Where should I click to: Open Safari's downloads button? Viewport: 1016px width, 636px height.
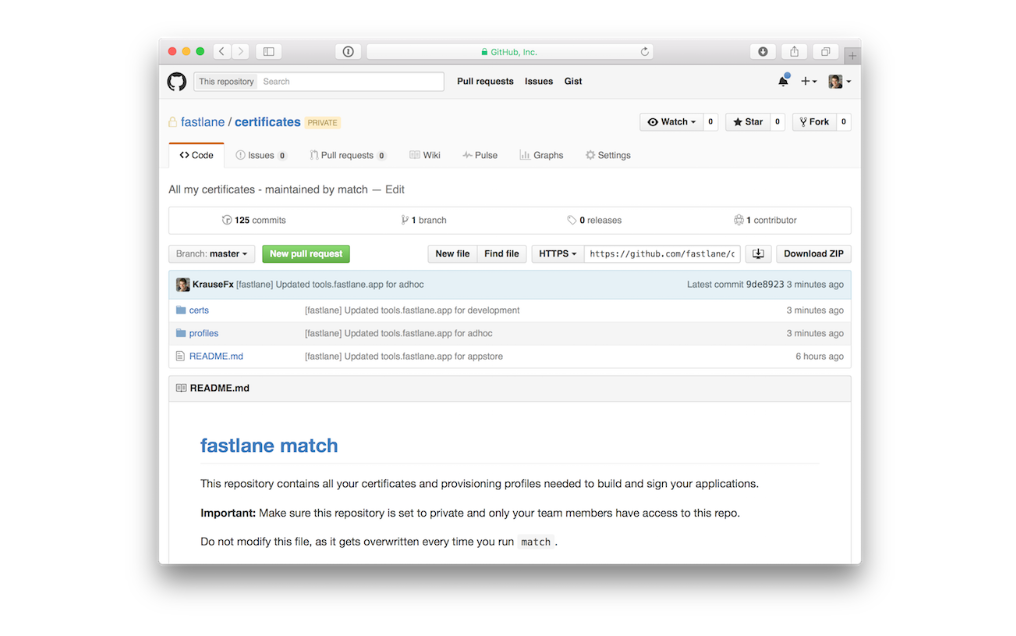[763, 51]
